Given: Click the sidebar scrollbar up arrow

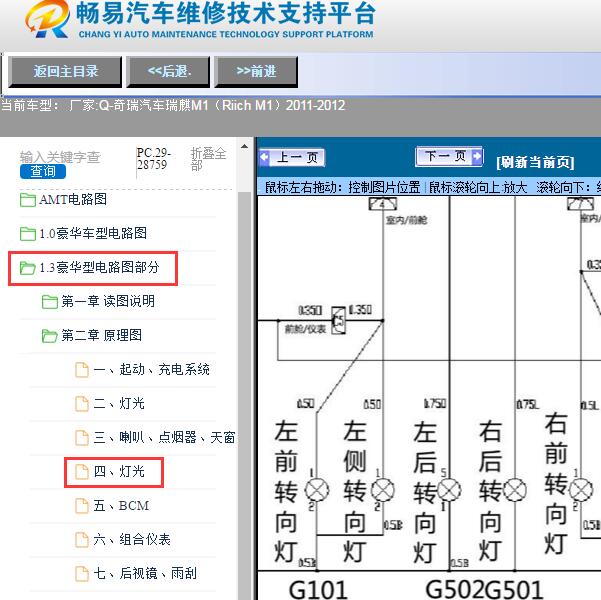Looking at the screenshot, I should pyautogui.click(x=244, y=146).
